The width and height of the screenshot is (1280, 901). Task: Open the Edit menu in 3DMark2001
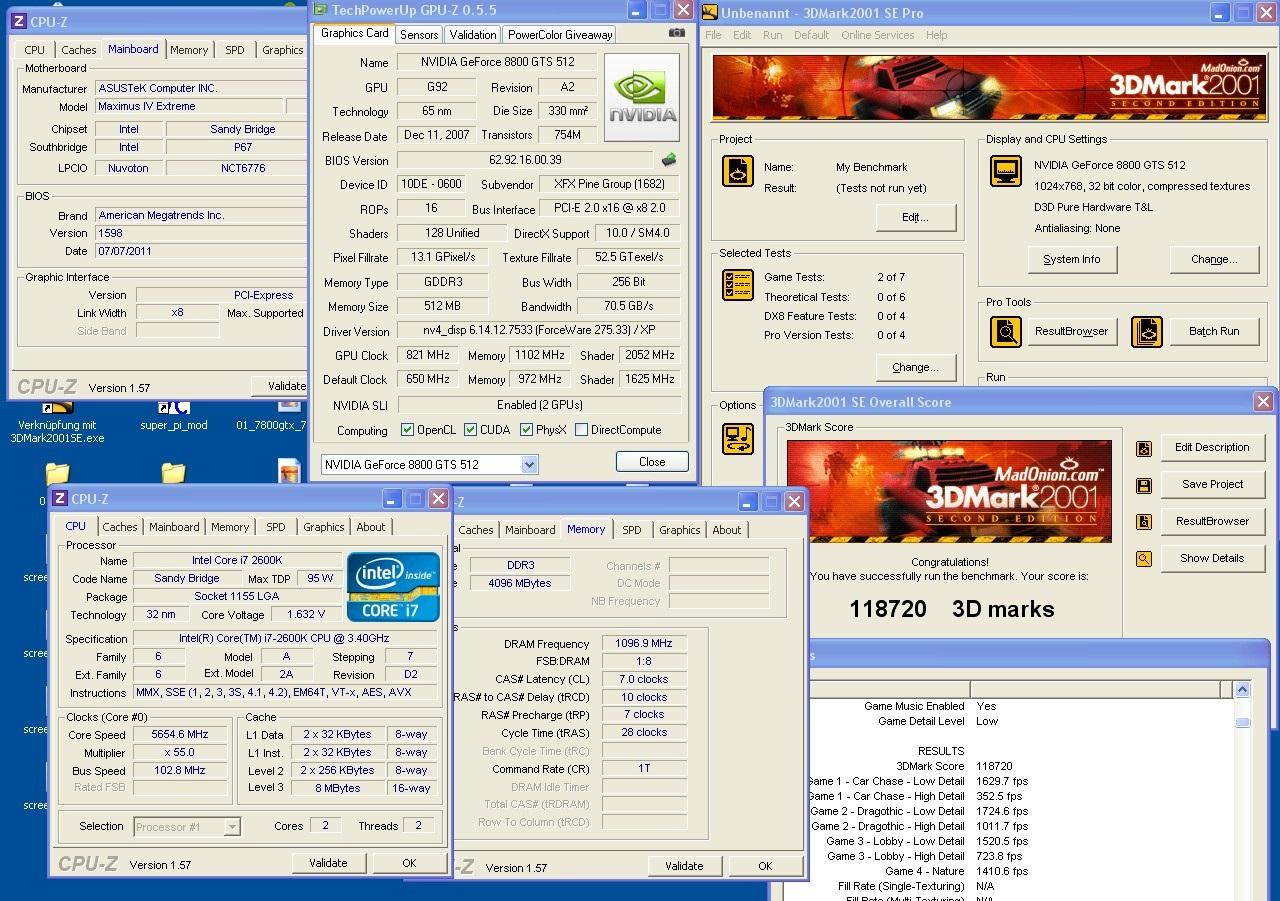click(742, 35)
